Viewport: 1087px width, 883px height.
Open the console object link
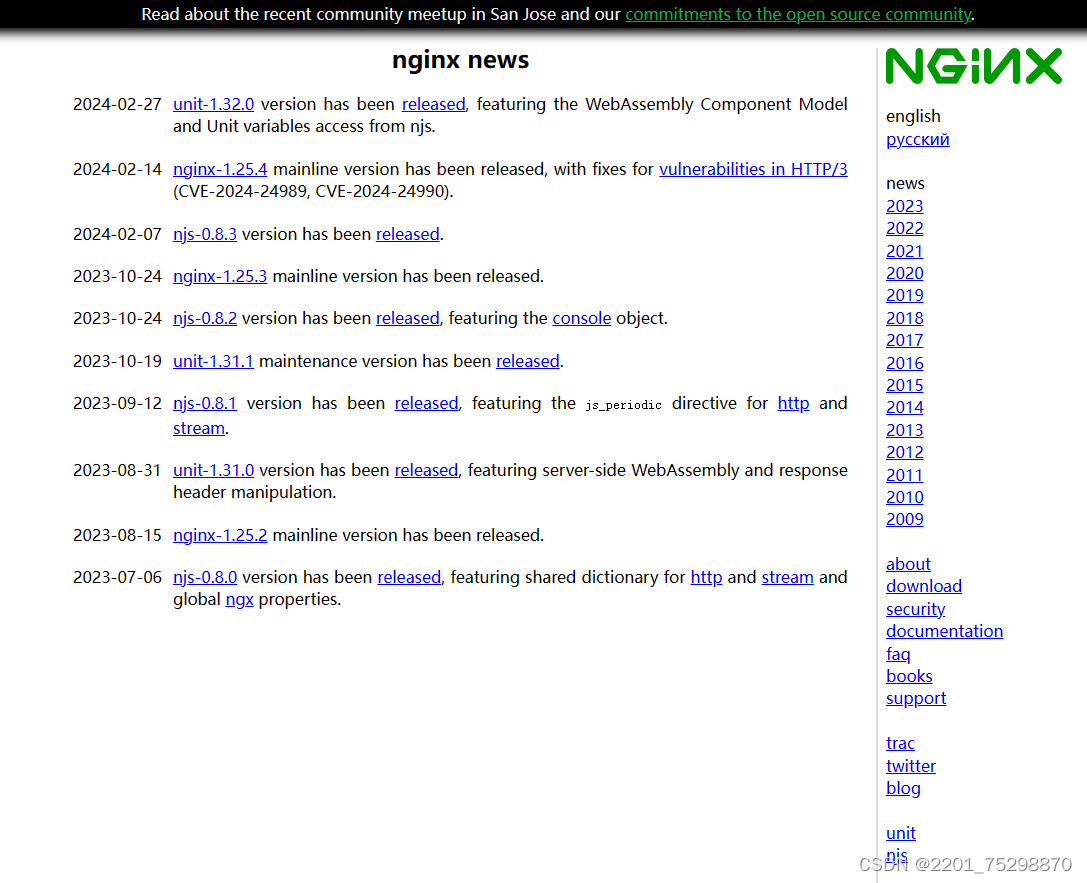(582, 318)
